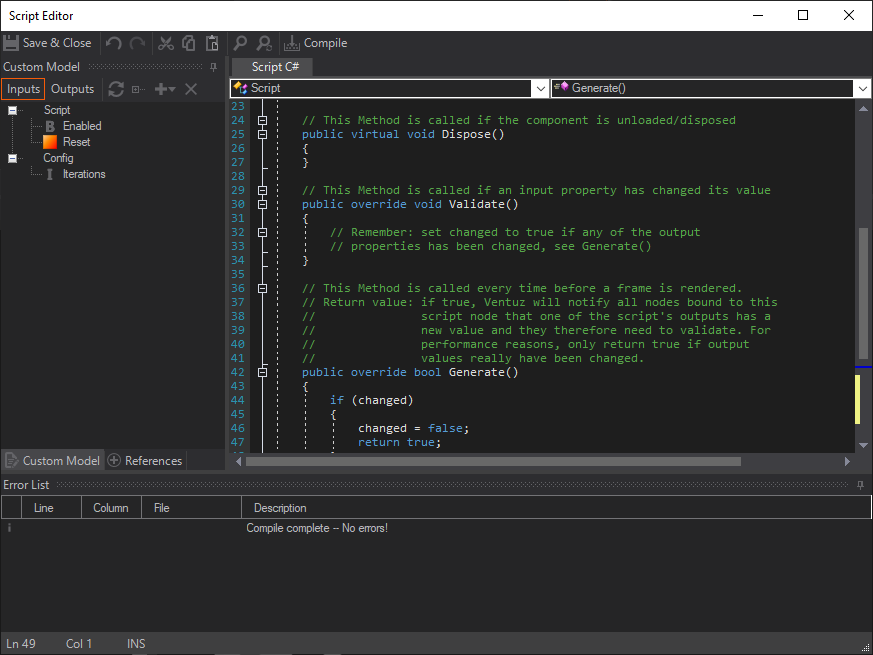873x655 pixels.
Task: Toggle the pin on the Custom Model panel
Action: [212, 66]
